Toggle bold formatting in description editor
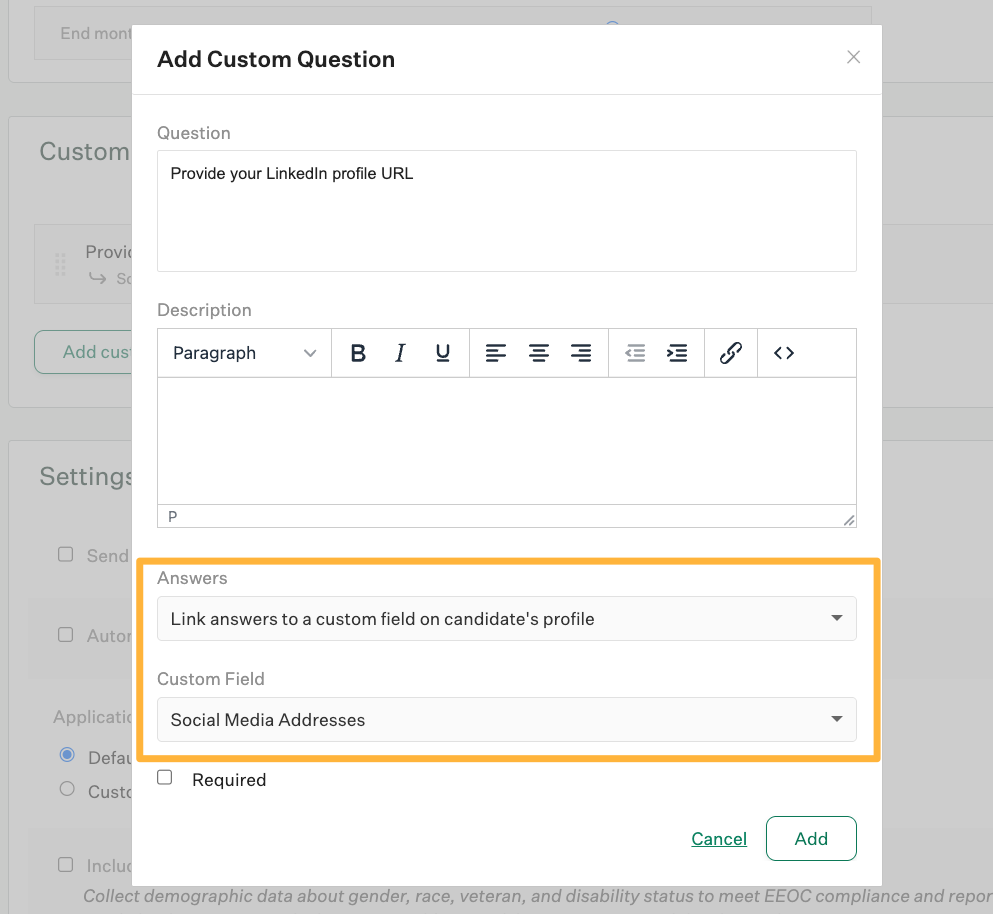The image size is (993, 914). tap(358, 353)
